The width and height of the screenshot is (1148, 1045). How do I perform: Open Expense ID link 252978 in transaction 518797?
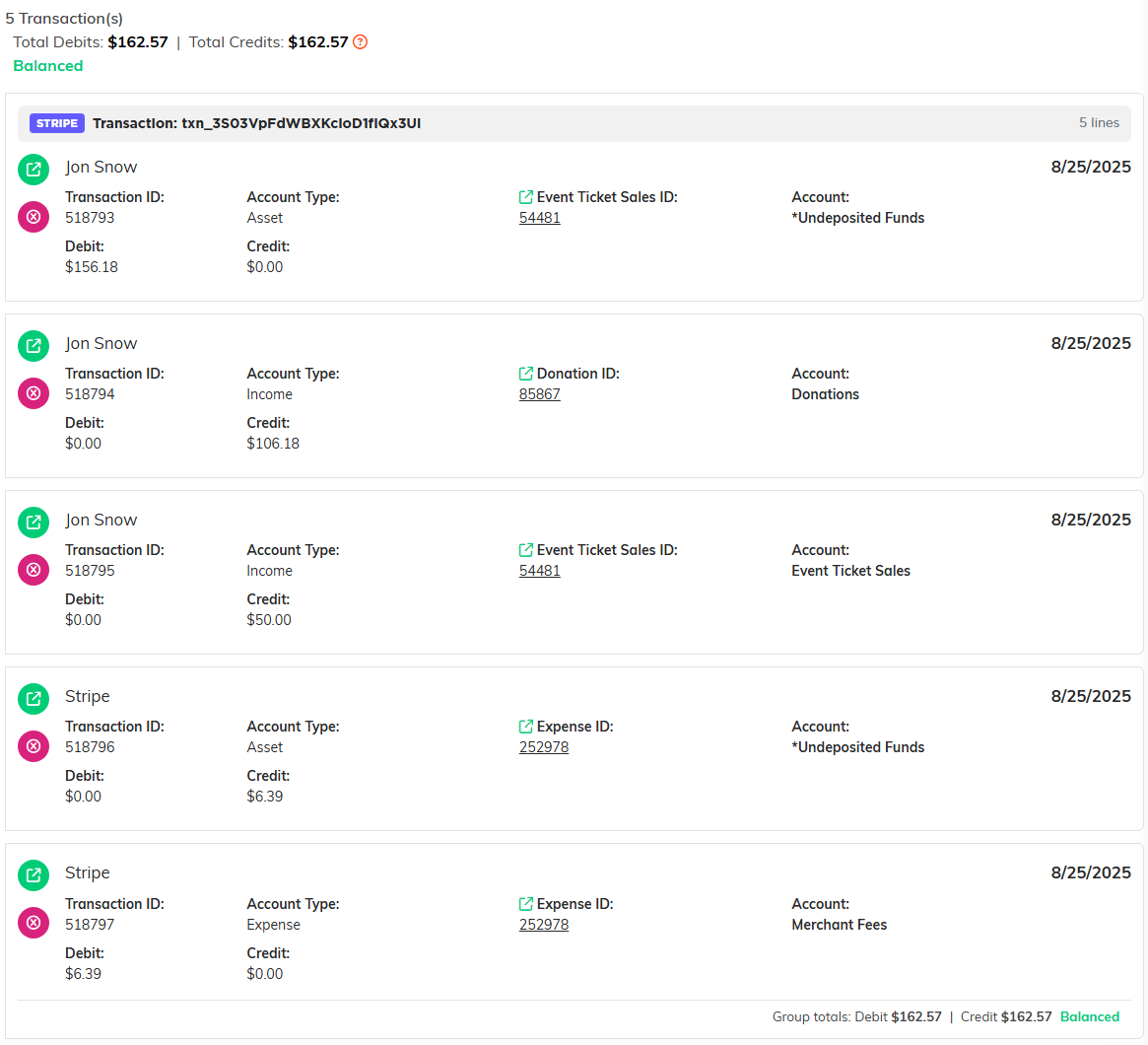[x=544, y=924]
